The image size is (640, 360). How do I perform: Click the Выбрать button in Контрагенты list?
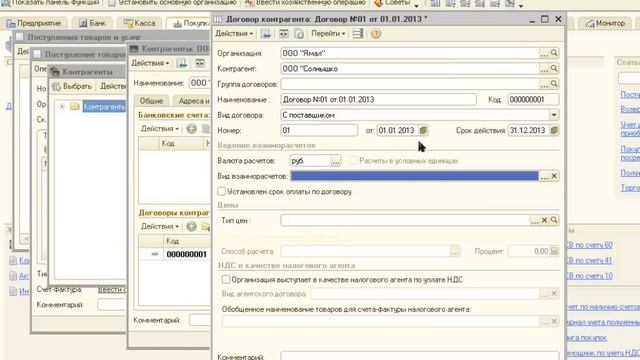(72, 87)
